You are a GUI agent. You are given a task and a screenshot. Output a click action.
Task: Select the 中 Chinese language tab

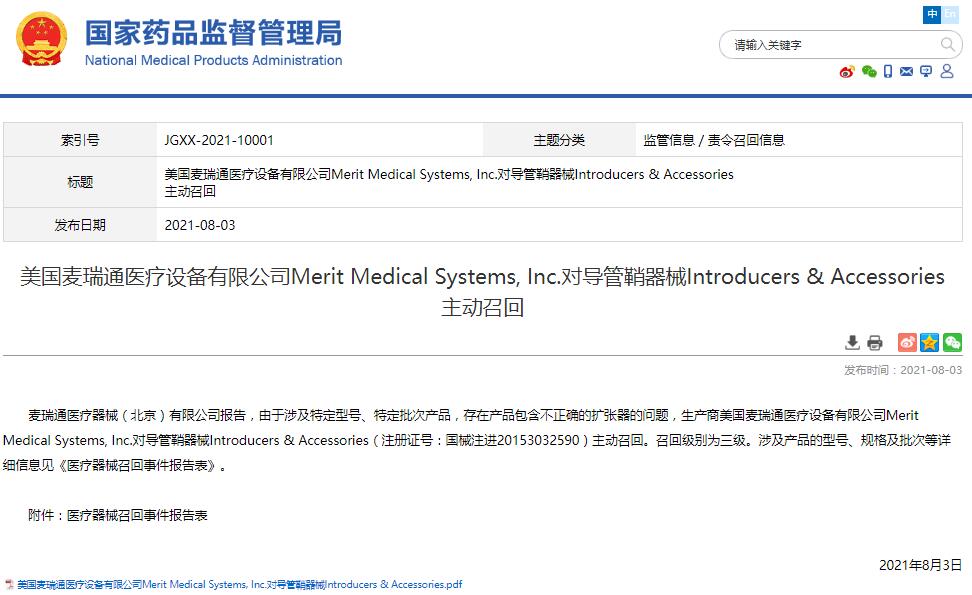coord(931,14)
